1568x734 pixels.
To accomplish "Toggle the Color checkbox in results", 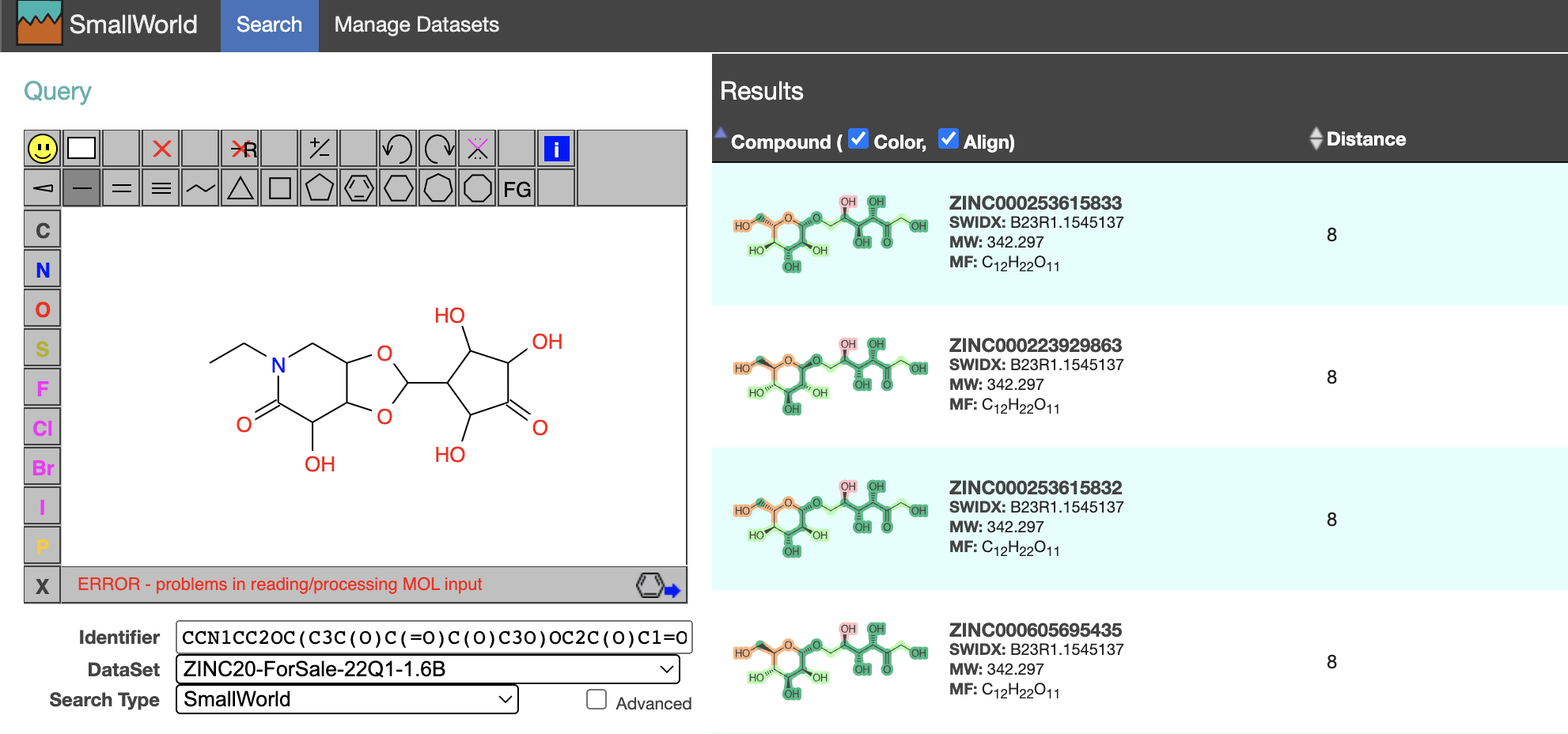I will coord(858,139).
